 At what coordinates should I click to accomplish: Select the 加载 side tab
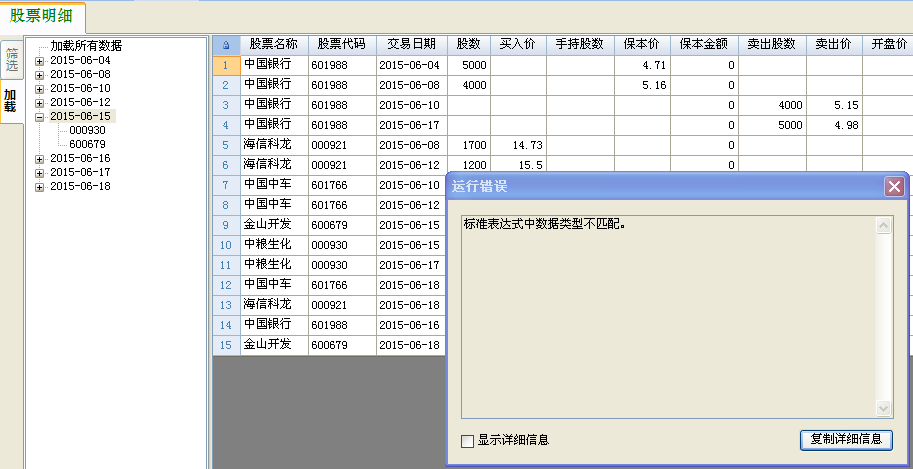(10, 101)
